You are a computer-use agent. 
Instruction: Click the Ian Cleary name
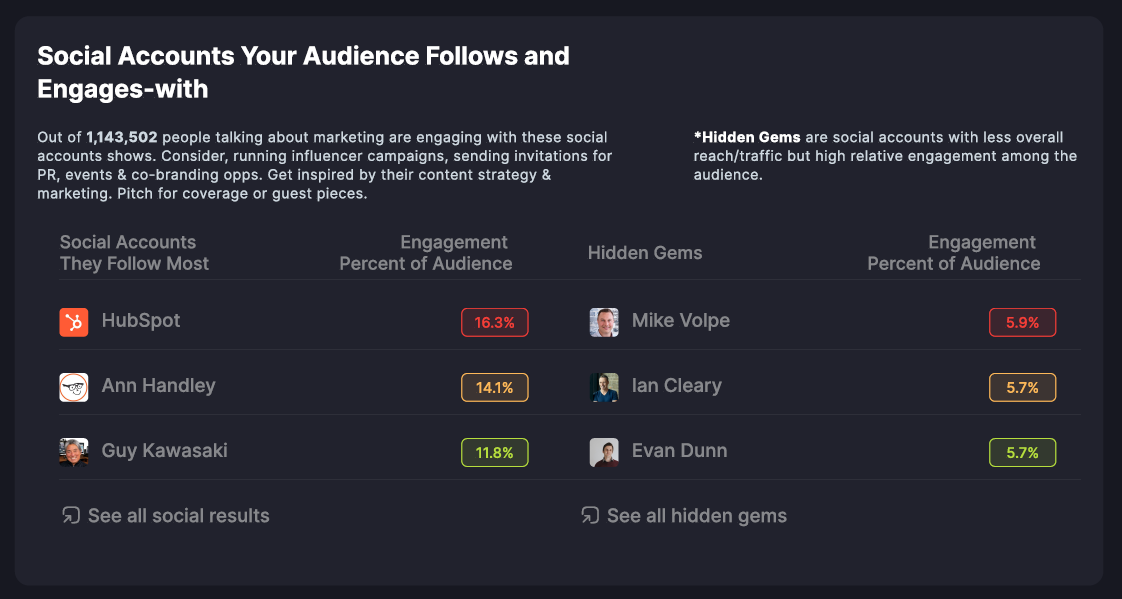pos(677,386)
